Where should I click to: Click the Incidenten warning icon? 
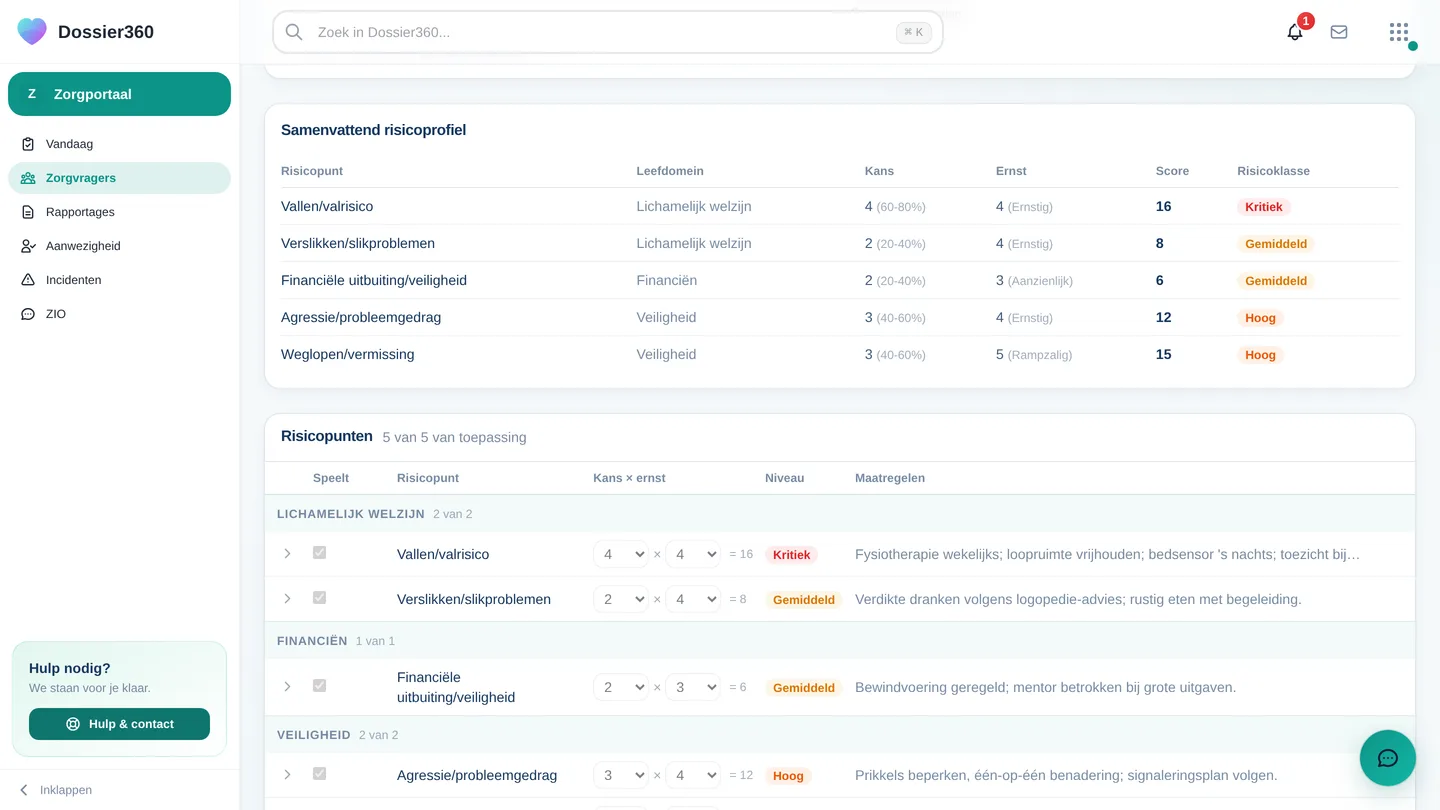click(x=28, y=280)
